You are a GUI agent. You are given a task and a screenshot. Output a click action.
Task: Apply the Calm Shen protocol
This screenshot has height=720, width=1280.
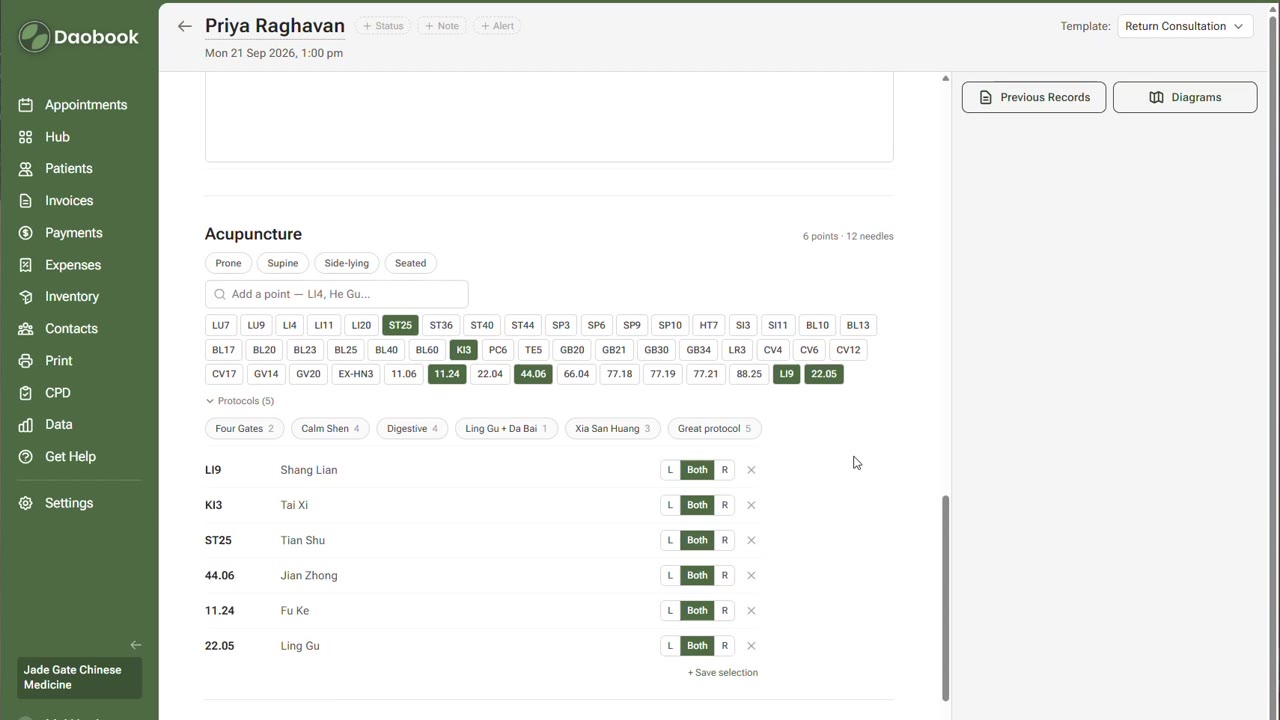tap(330, 429)
